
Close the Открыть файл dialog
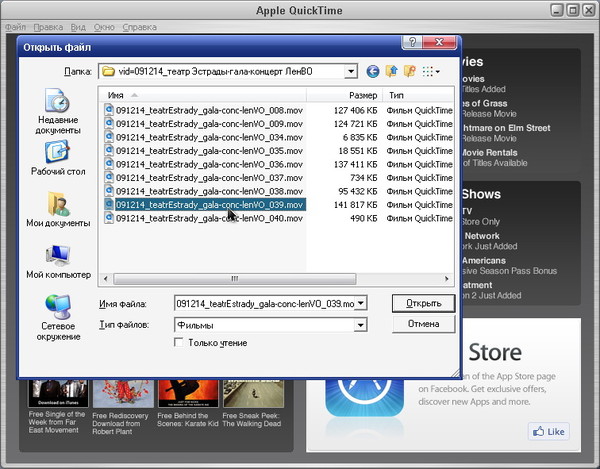pyautogui.click(x=439, y=42)
